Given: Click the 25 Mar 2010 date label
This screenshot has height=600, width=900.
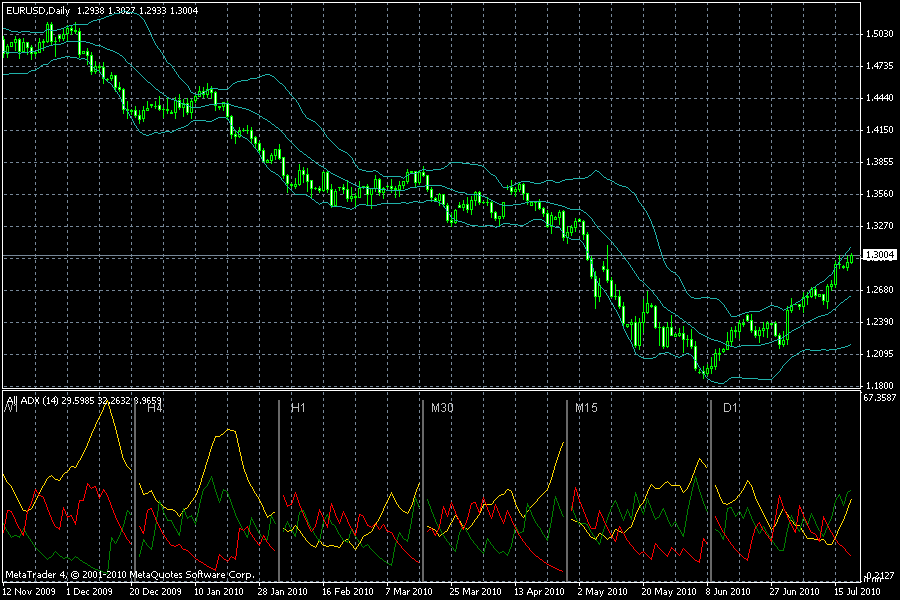Looking at the screenshot, I should 475,591.
